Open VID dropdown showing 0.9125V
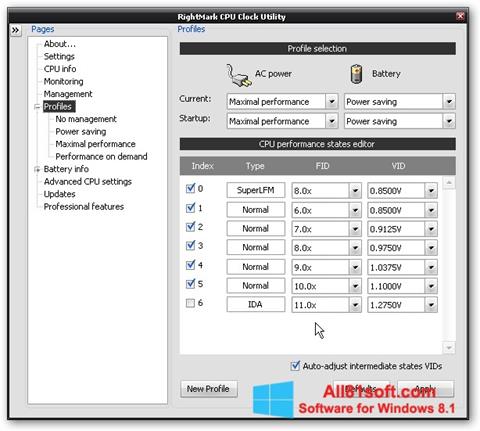The image size is (480, 431). (x=431, y=229)
